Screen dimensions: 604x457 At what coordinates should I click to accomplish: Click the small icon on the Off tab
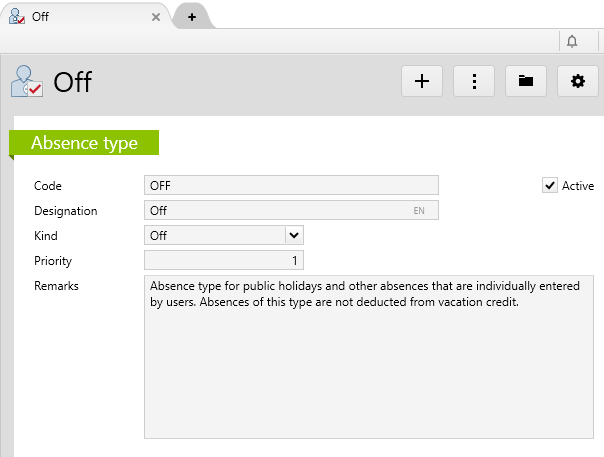pos(17,17)
